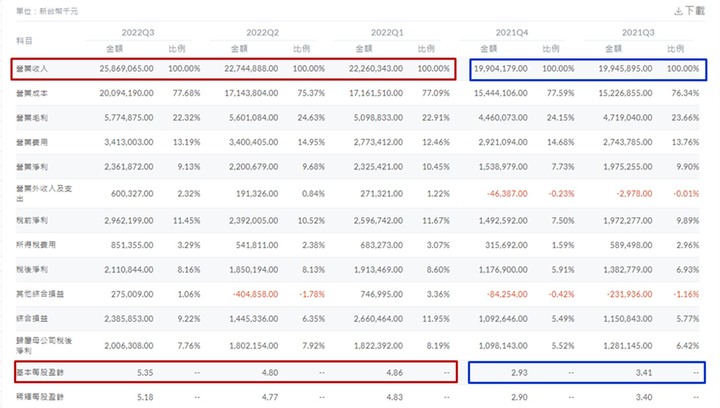Click the negative value -404,858.00
720x408 pixels.
click(x=255, y=294)
